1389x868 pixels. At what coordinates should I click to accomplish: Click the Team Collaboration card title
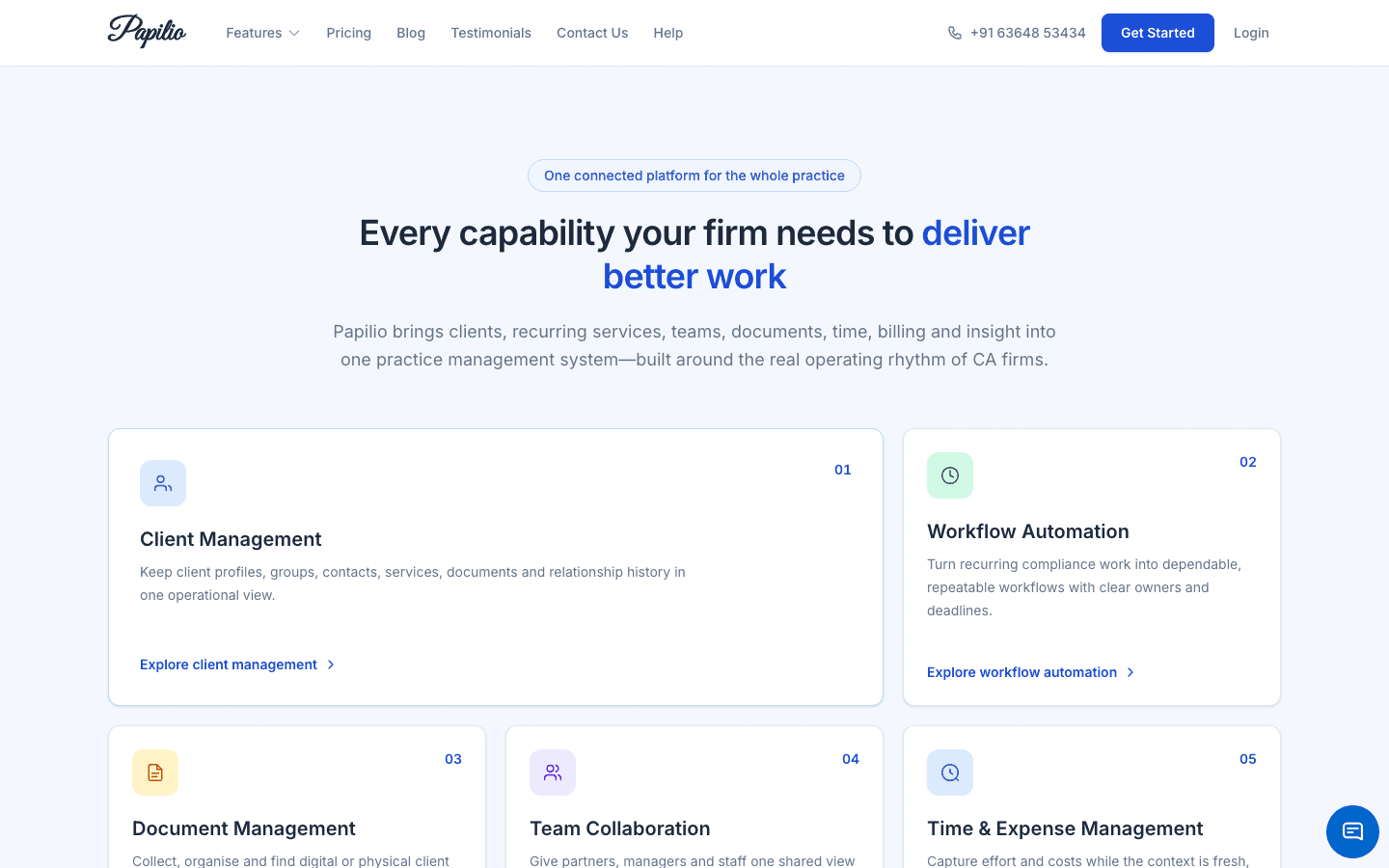tap(620, 828)
